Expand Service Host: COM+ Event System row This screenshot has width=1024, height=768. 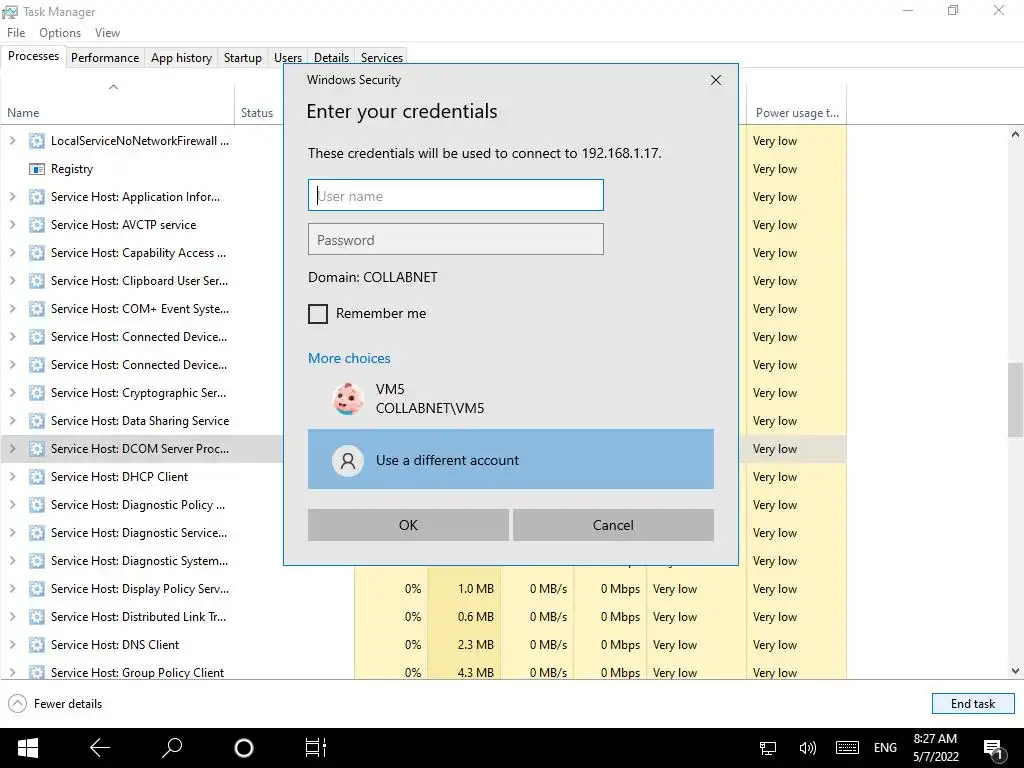[12, 309]
